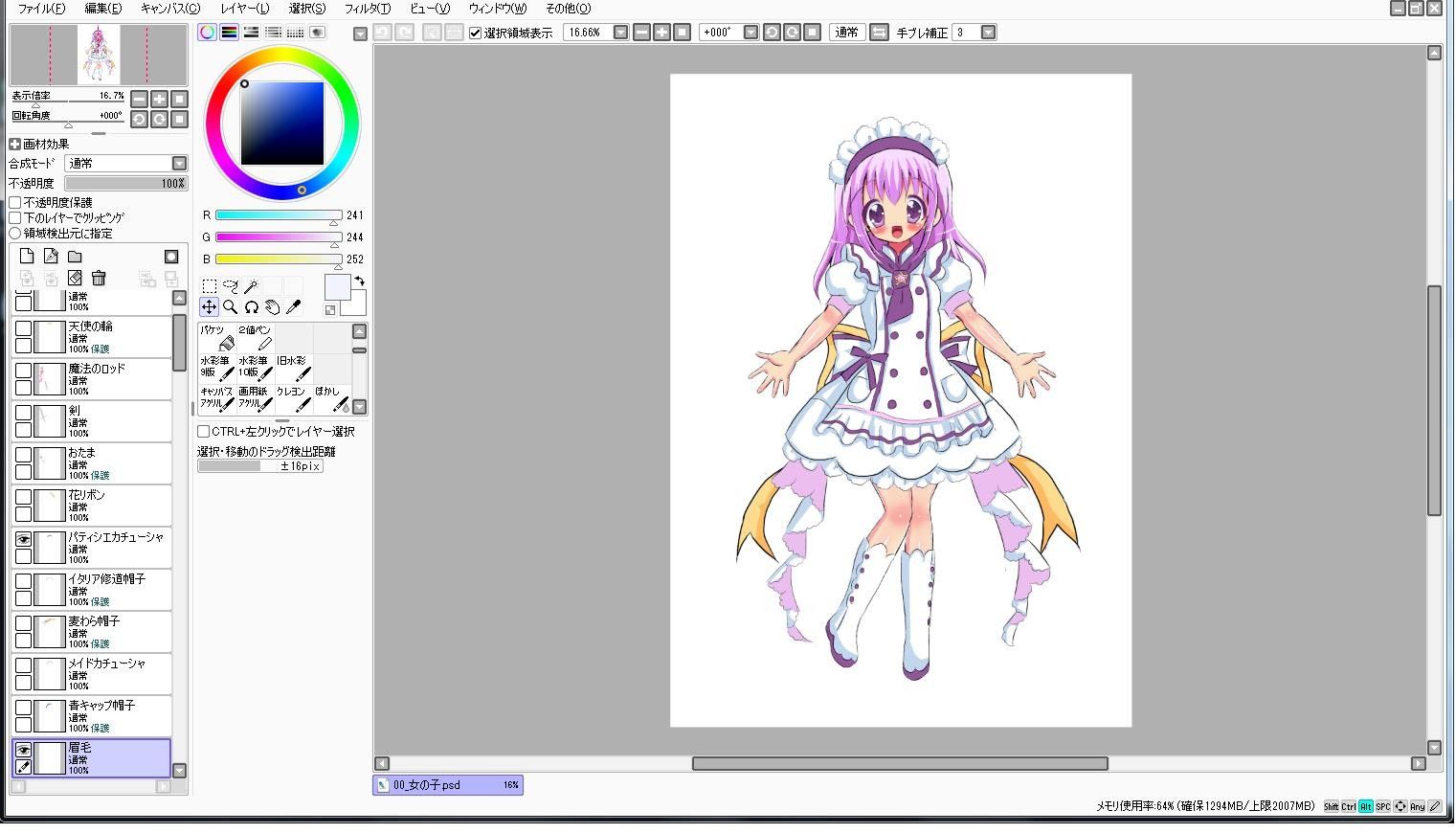Select the zoom magnifier tool
The image size is (1456, 833).
(230, 306)
